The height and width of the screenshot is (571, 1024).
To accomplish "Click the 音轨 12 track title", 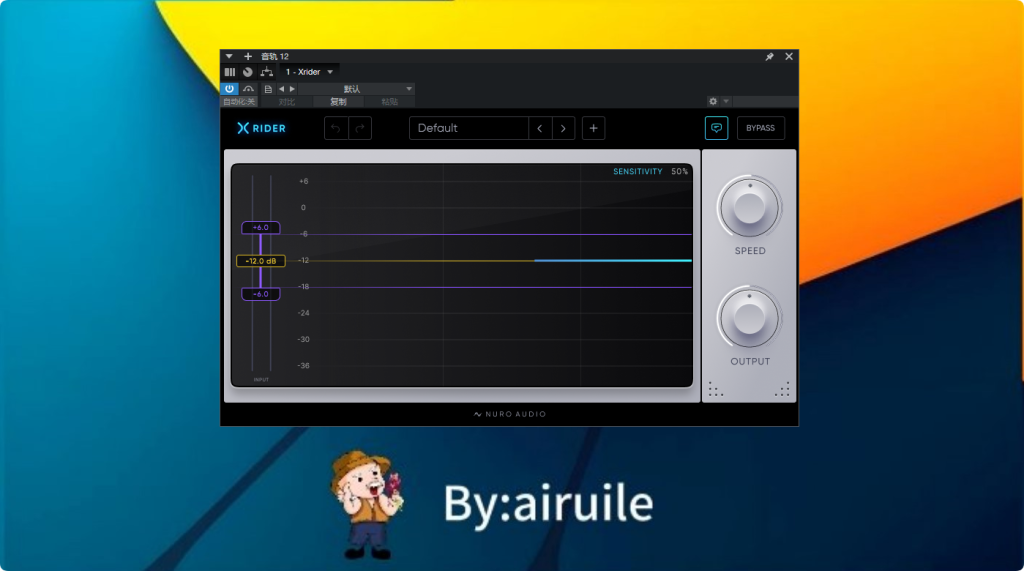I will pos(275,56).
